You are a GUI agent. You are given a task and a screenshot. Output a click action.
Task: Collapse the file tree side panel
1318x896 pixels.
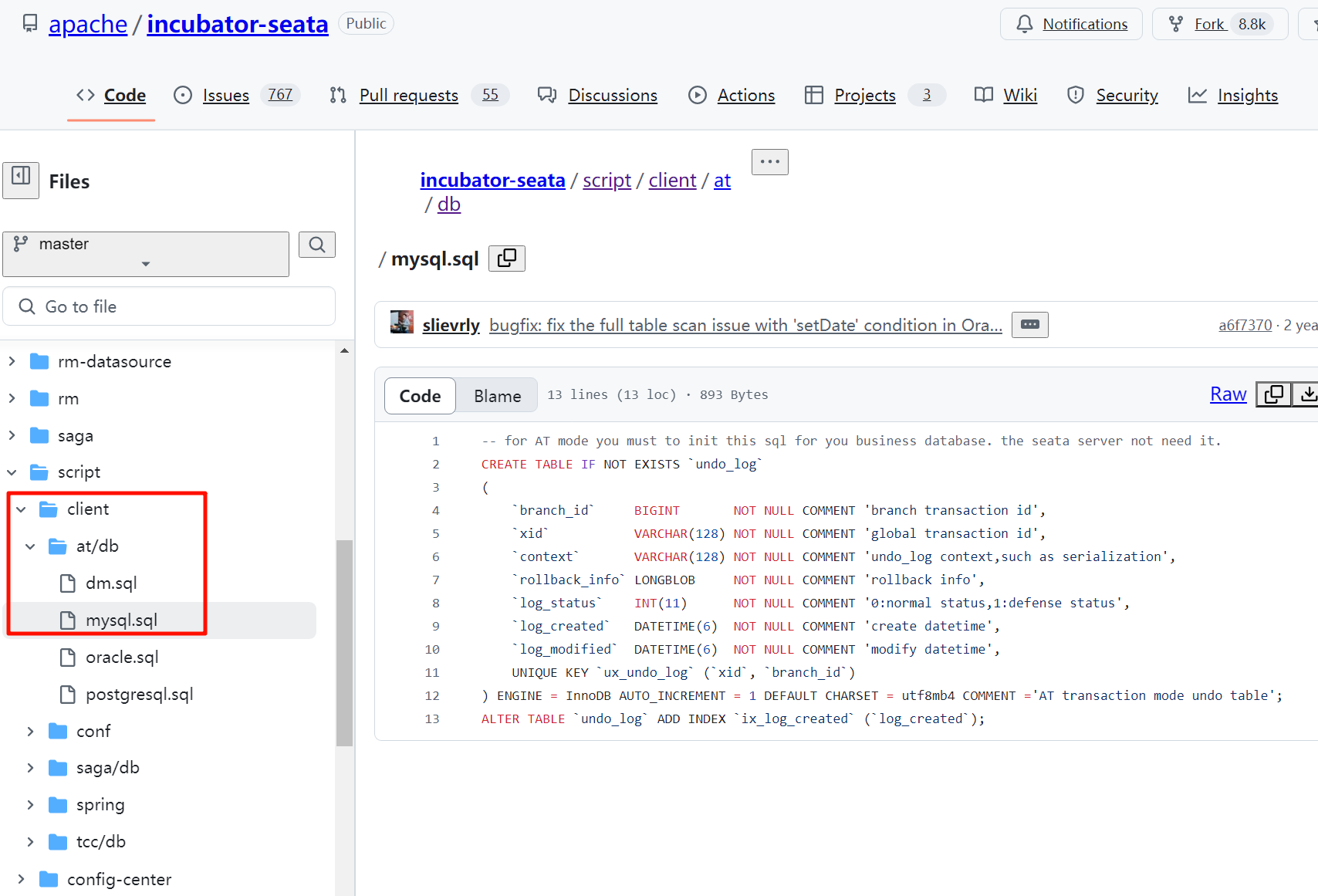click(x=21, y=181)
